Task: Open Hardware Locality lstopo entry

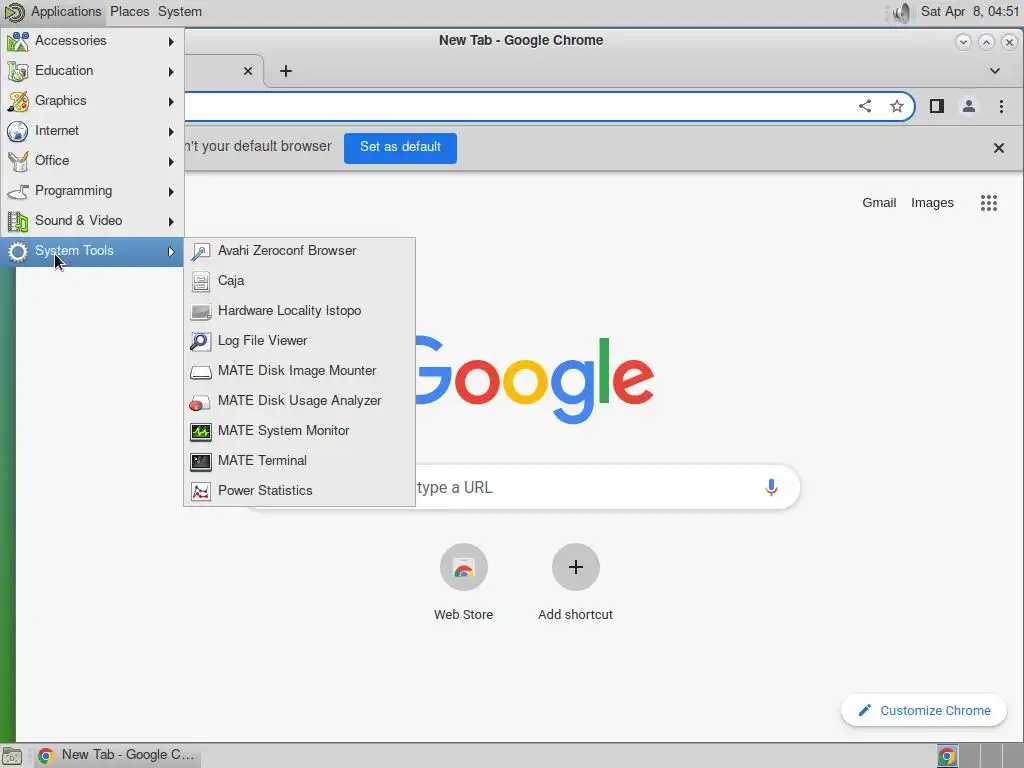Action: pyautogui.click(x=299, y=311)
